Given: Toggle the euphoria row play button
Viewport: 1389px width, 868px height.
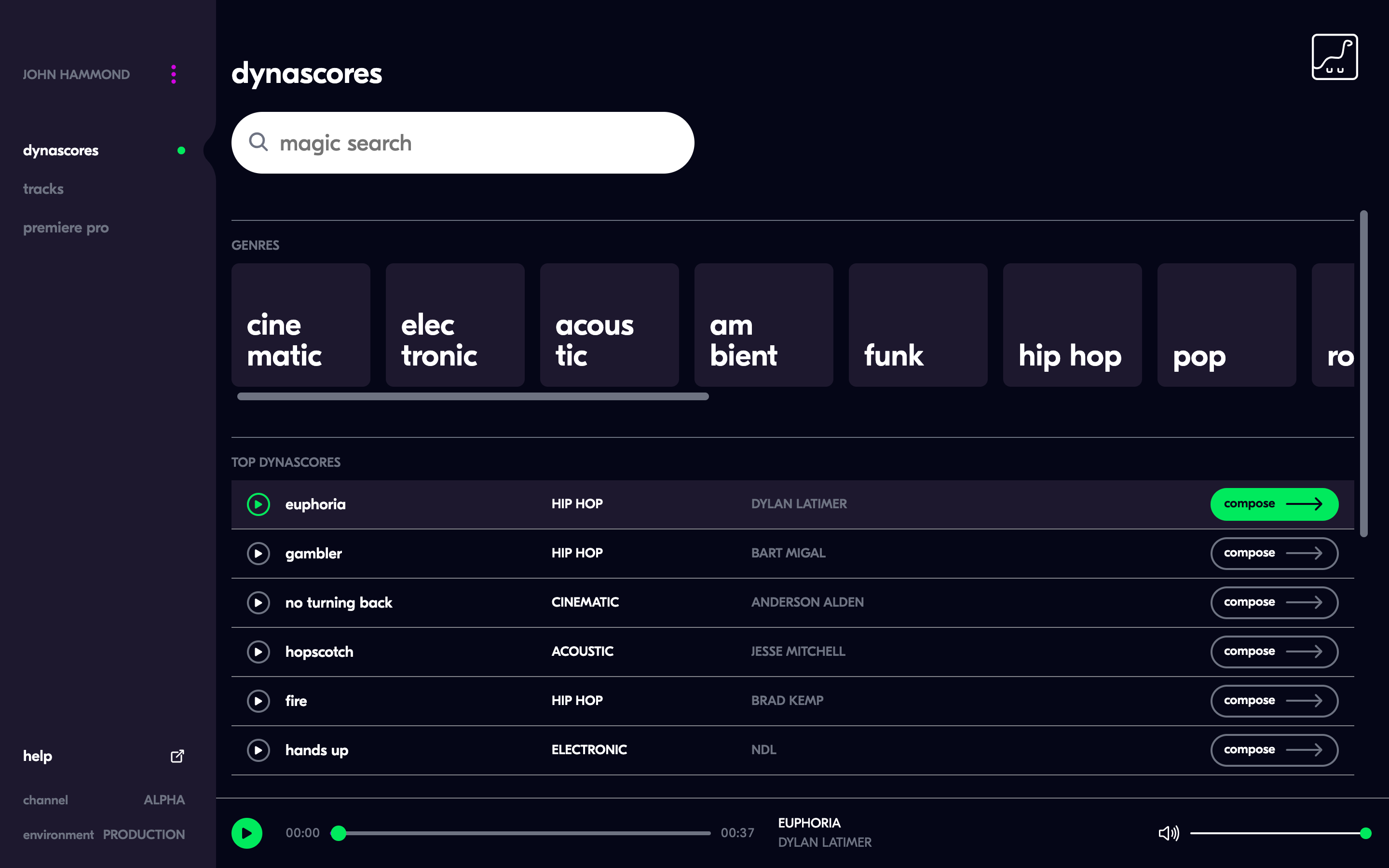Looking at the screenshot, I should pyautogui.click(x=259, y=504).
